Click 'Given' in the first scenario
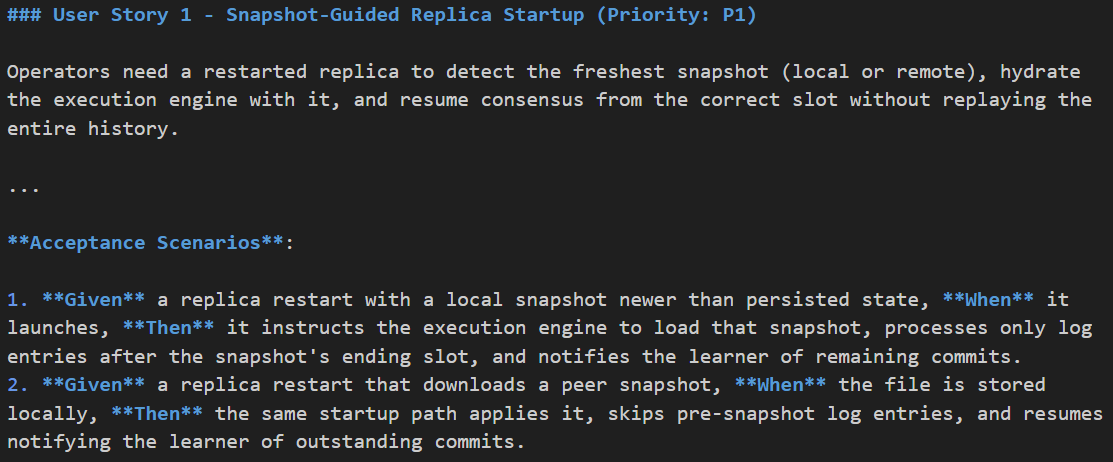The width and height of the screenshot is (1113, 462). (91, 300)
